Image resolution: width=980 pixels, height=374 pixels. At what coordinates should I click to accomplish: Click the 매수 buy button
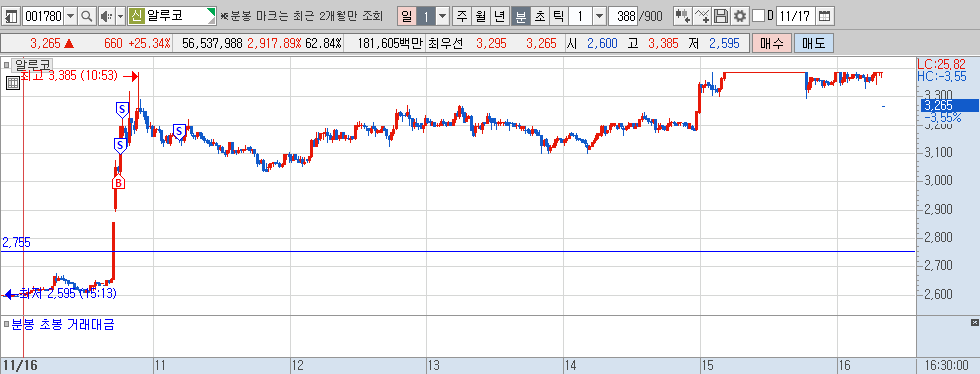click(x=772, y=44)
